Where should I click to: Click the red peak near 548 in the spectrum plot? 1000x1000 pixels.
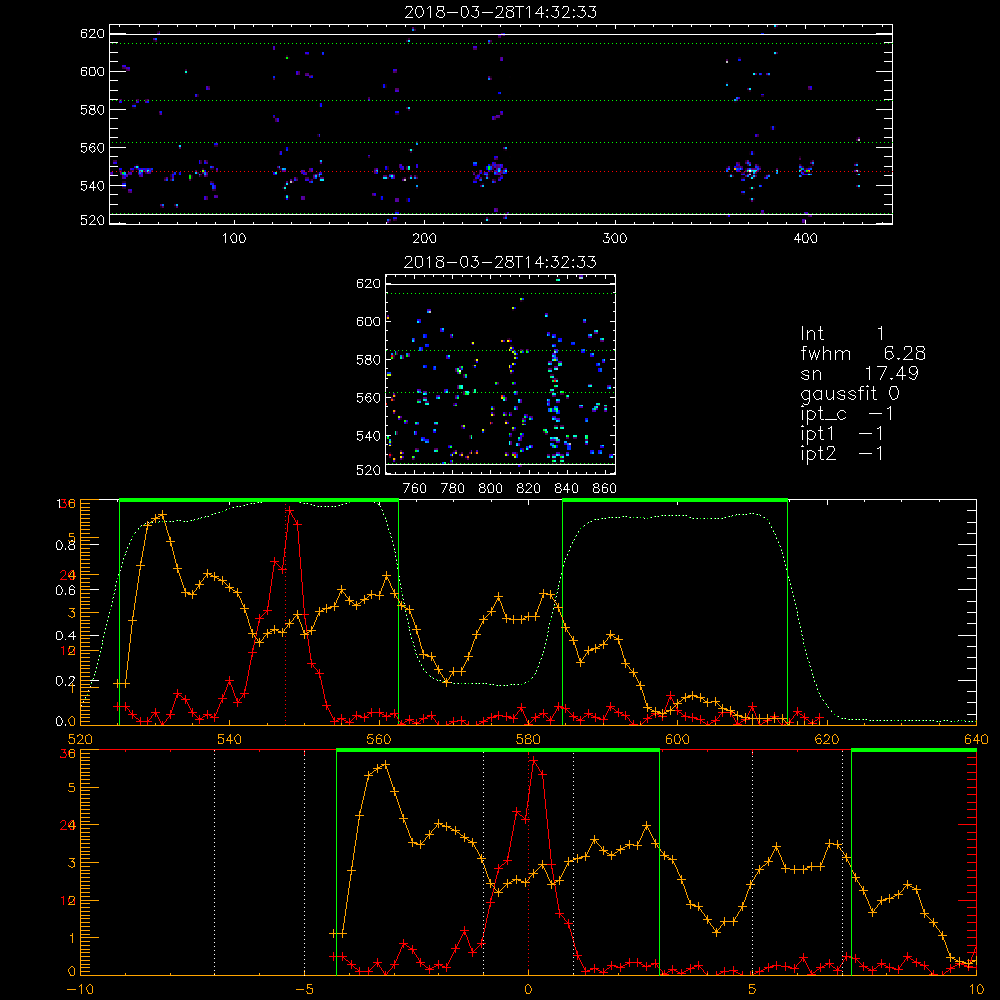[x=290, y=510]
